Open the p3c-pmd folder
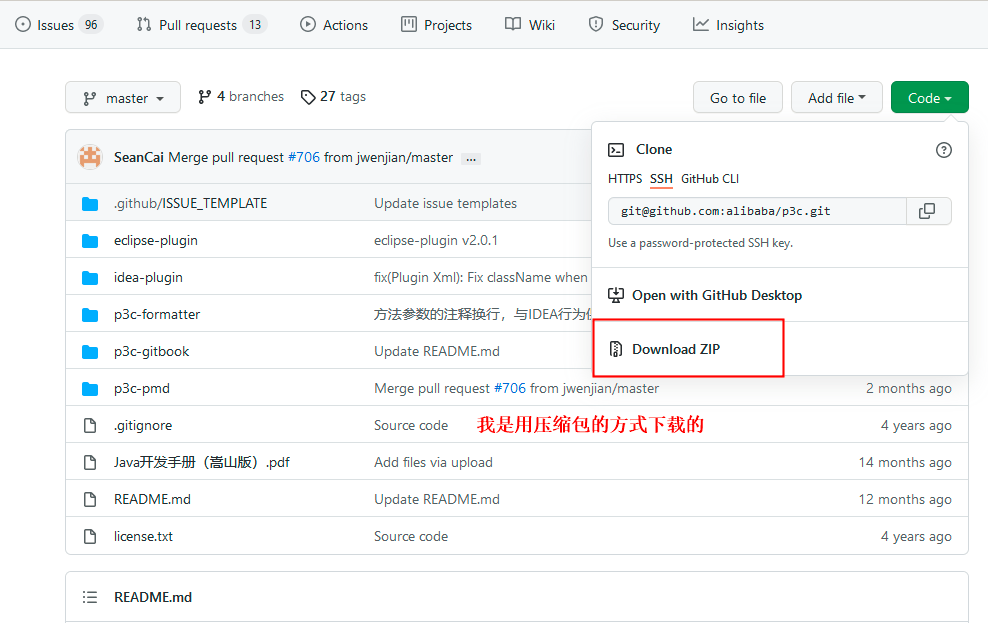This screenshot has height=623, width=988. pyautogui.click(x=142, y=389)
